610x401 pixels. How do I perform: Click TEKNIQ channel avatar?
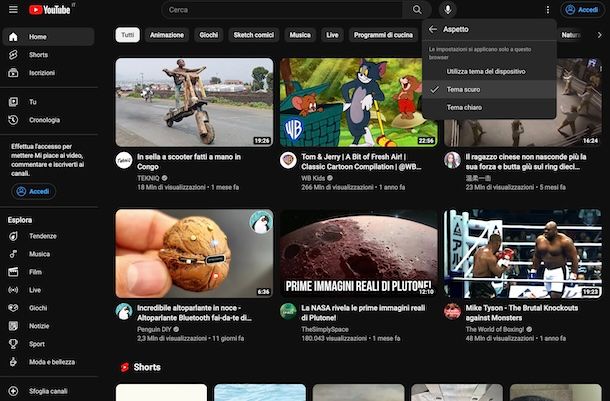[x=124, y=160]
